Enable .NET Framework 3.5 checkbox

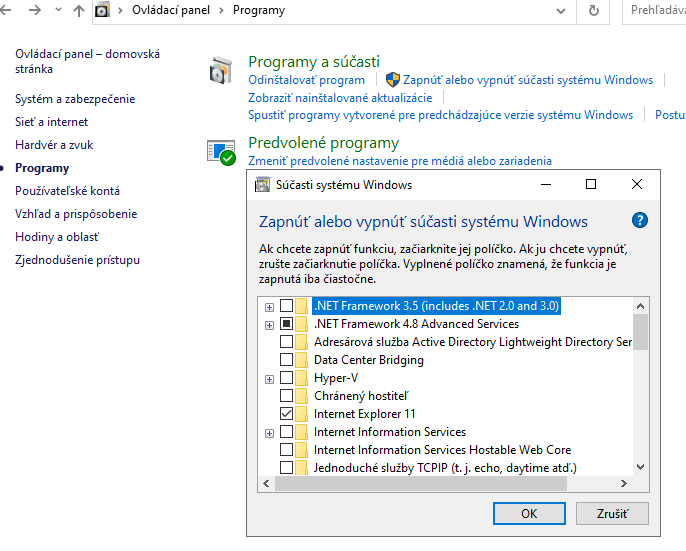pyautogui.click(x=287, y=305)
